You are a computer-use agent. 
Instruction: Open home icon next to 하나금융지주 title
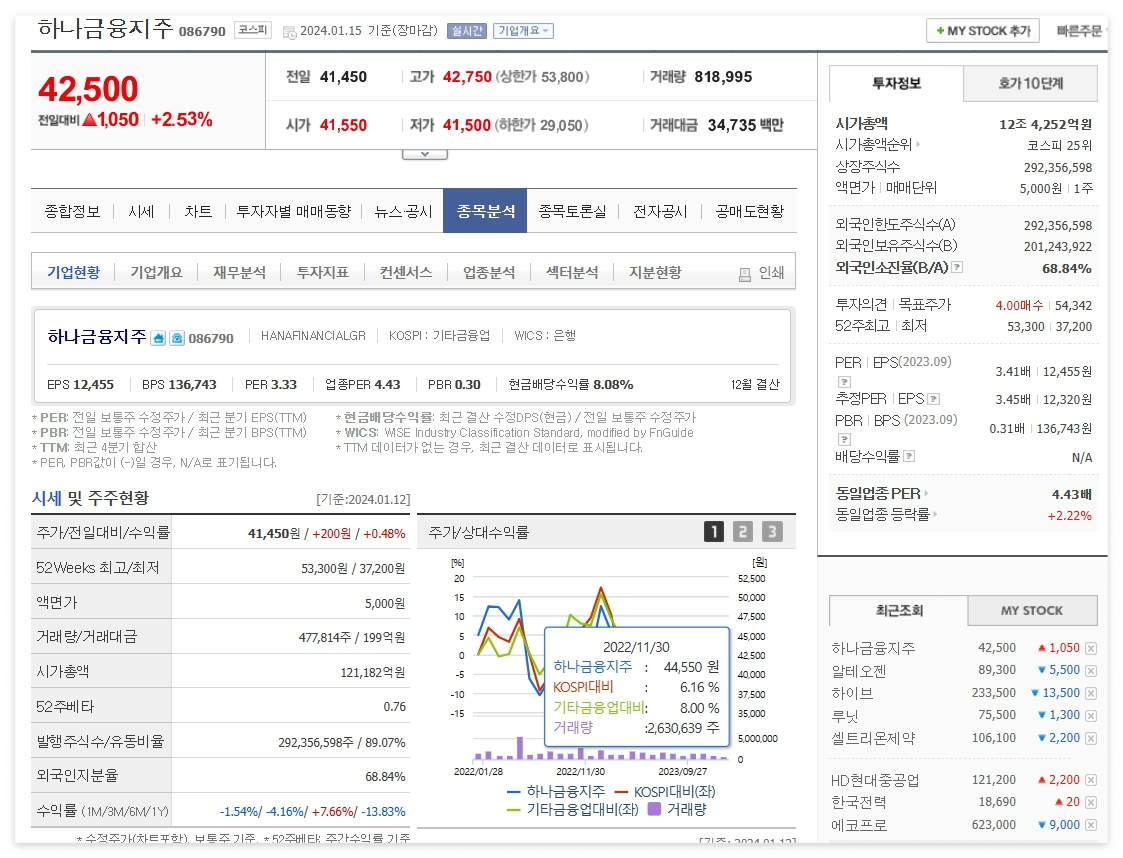point(158,338)
